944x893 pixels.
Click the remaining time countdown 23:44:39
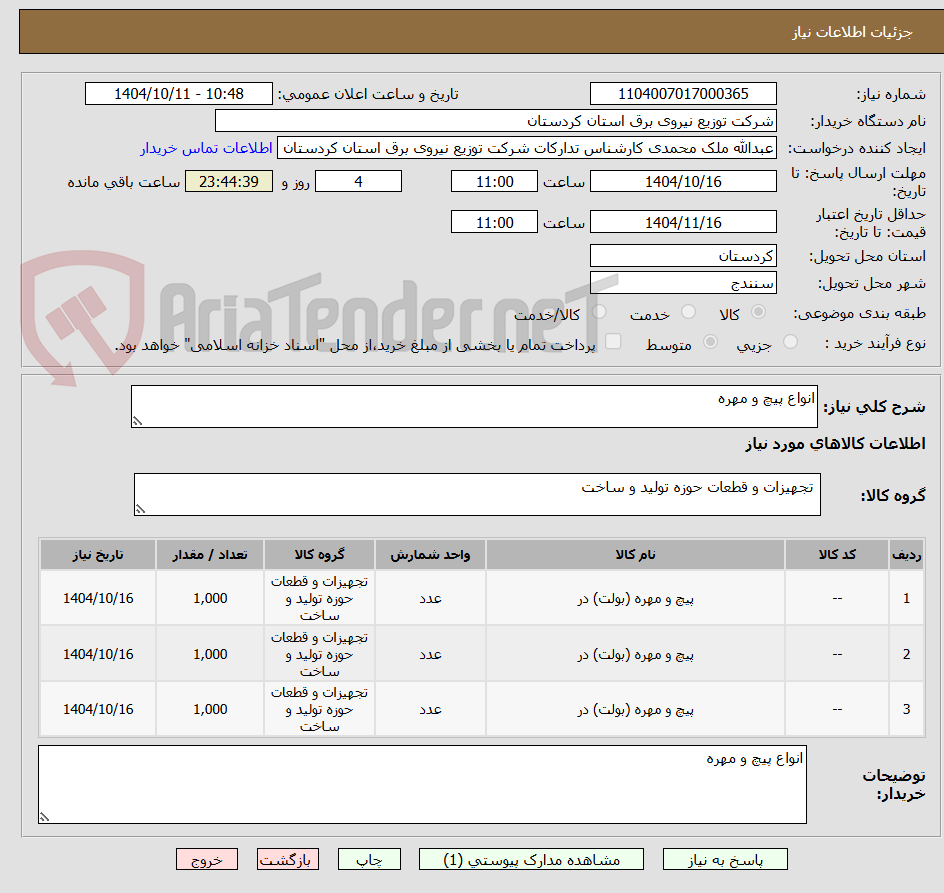(x=229, y=181)
